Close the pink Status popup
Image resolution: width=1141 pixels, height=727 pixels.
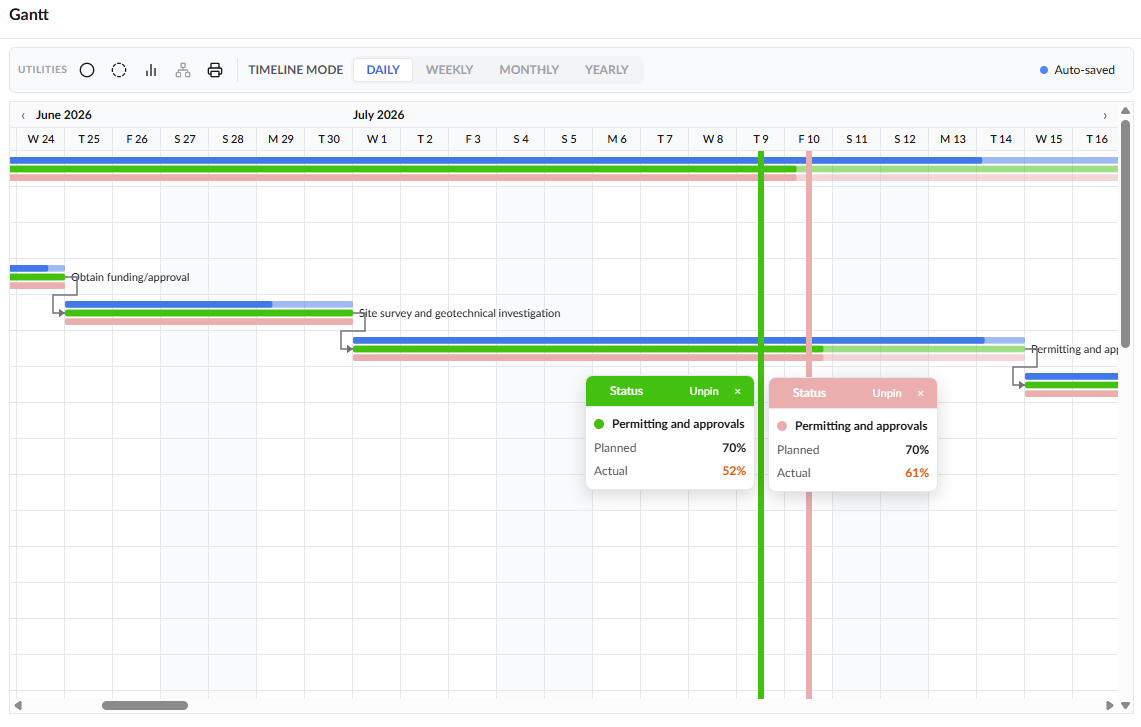pos(921,393)
